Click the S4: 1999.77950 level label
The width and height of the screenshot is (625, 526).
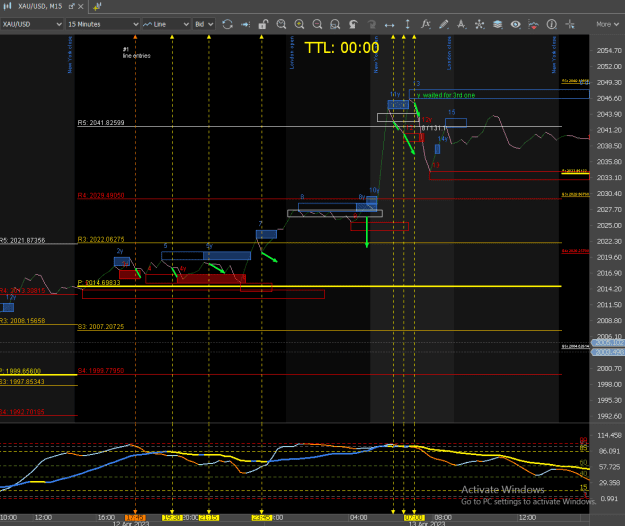(x=101, y=371)
